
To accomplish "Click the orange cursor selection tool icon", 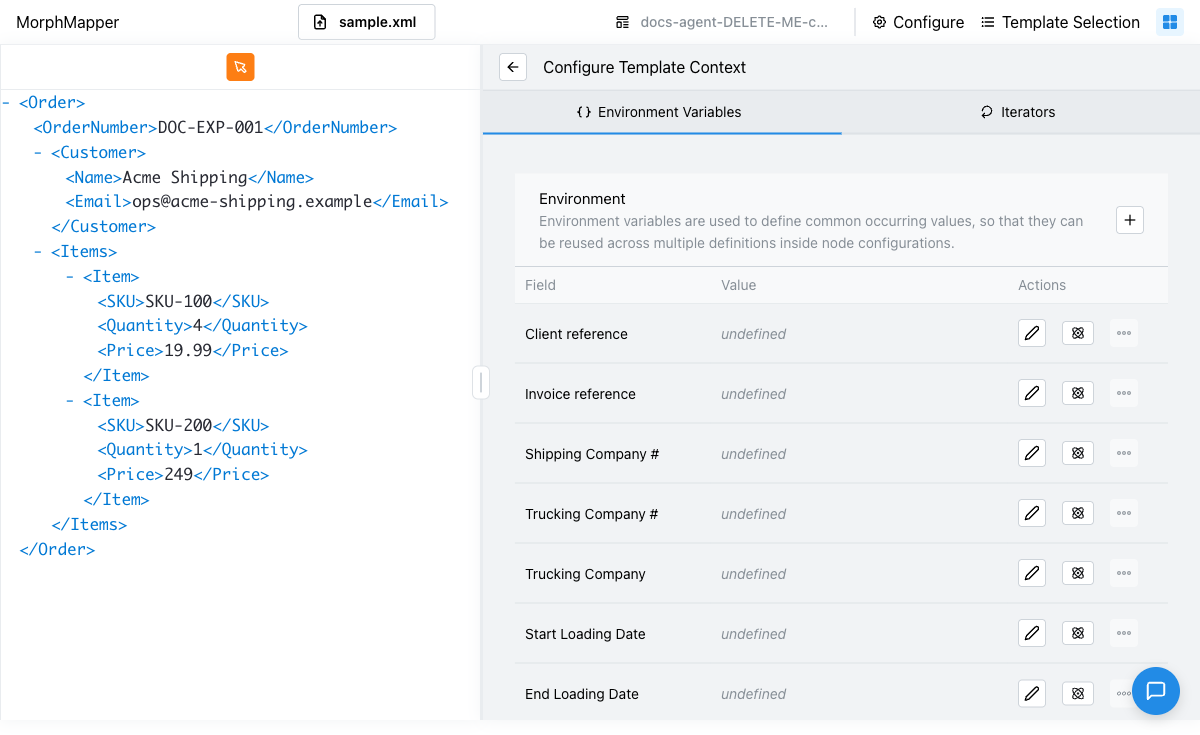I will click(x=240, y=67).
